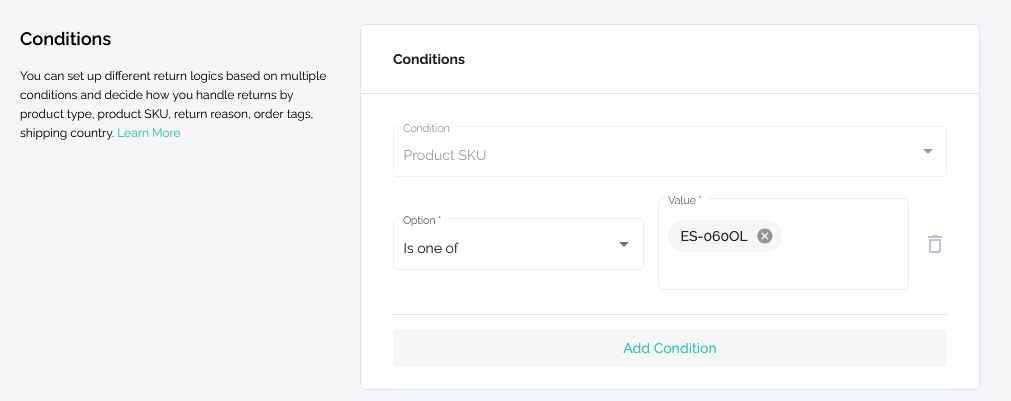Remove the ES-060OL chip with its x icon
Screen dimensions: 1011x401
coord(764,236)
